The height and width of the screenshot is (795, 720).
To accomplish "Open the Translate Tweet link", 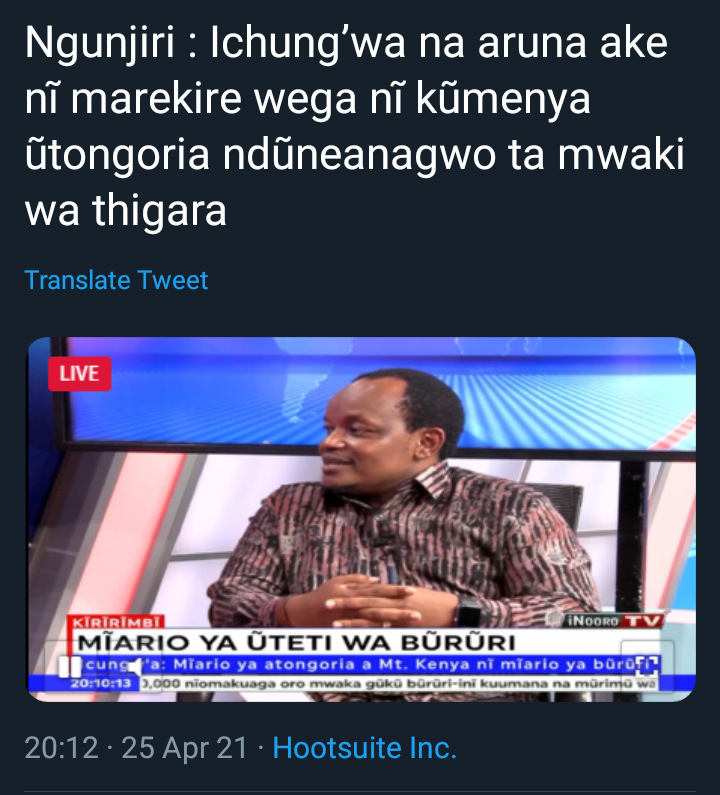I will coord(116,280).
